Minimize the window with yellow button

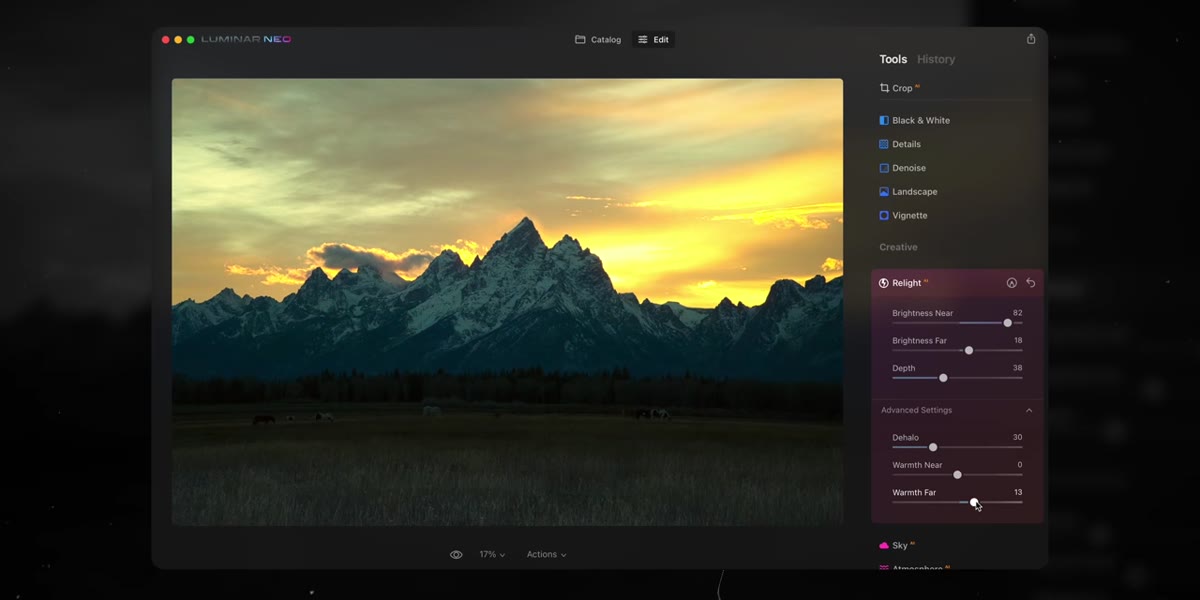click(x=178, y=40)
